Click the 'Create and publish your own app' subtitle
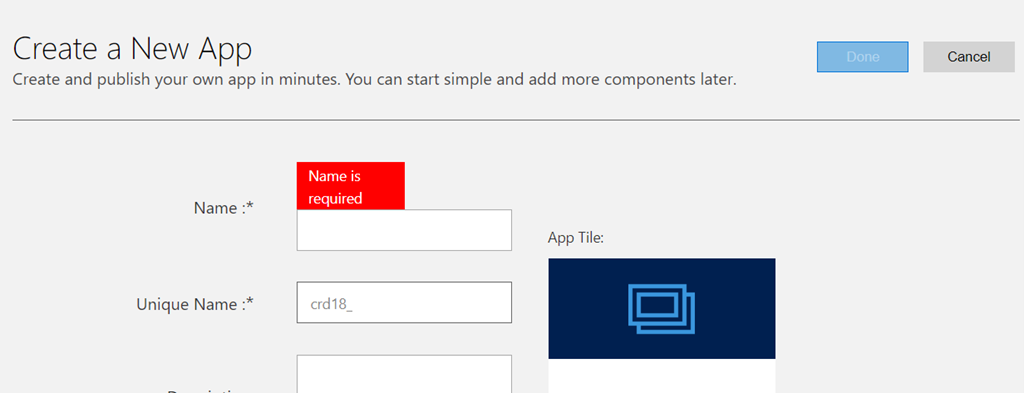Image resolution: width=1024 pixels, height=393 pixels. (x=374, y=80)
